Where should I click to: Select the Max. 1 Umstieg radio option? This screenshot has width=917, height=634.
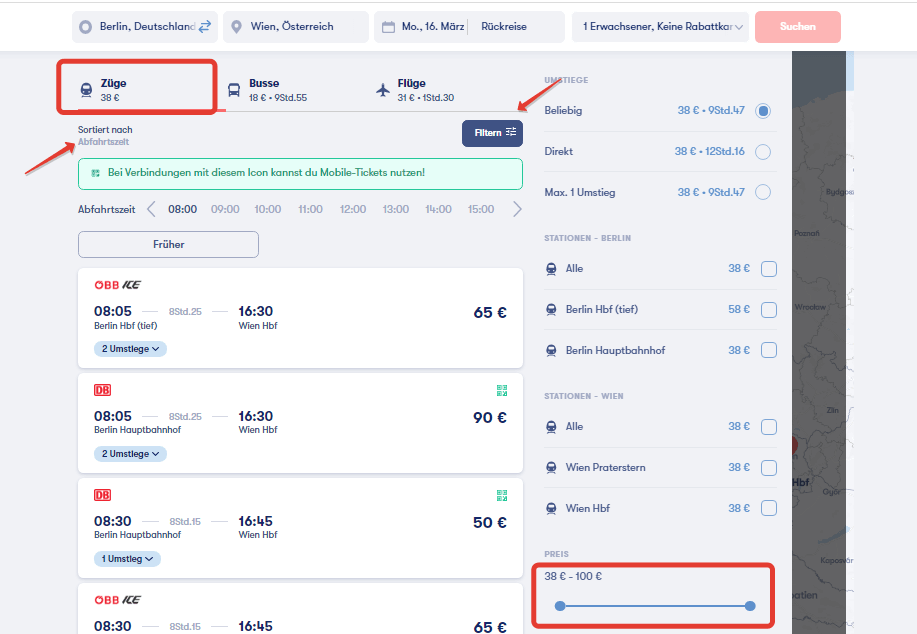(763, 192)
